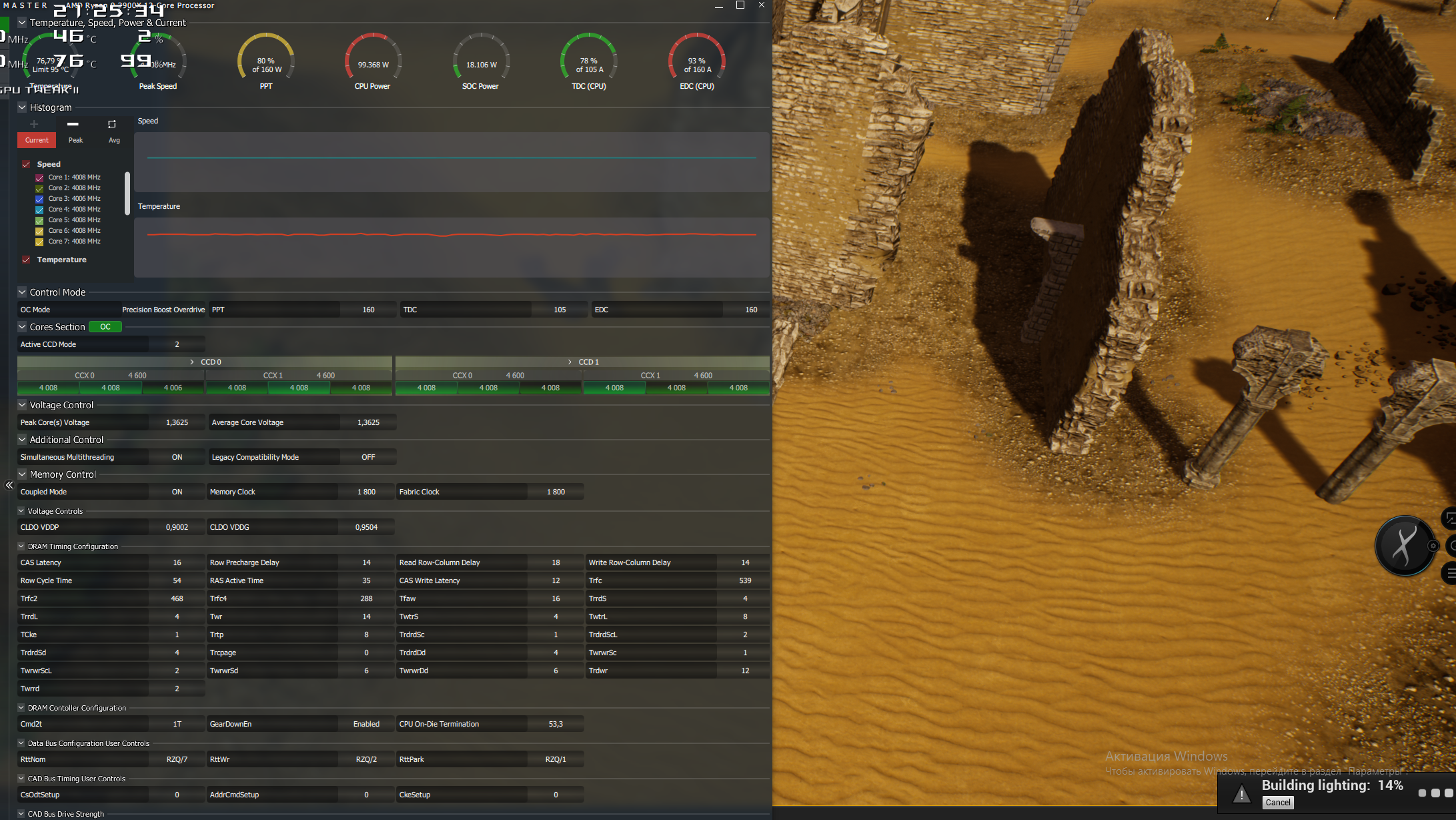Screen dimensions: 1456x820
Task: Click the Active CCD Mode value 2
Action: coord(177,344)
